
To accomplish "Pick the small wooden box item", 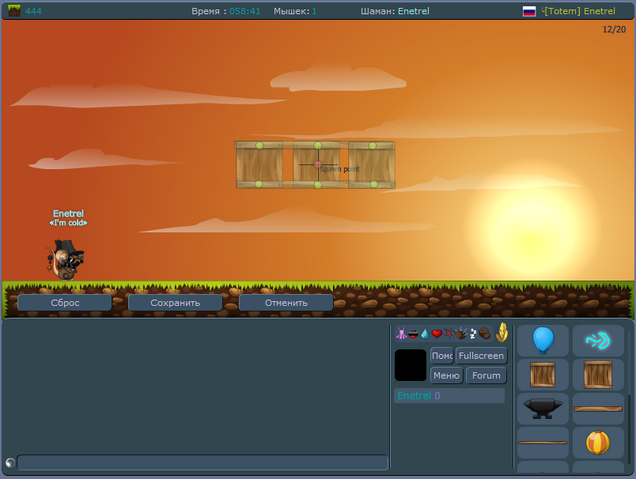I will tap(543, 375).
